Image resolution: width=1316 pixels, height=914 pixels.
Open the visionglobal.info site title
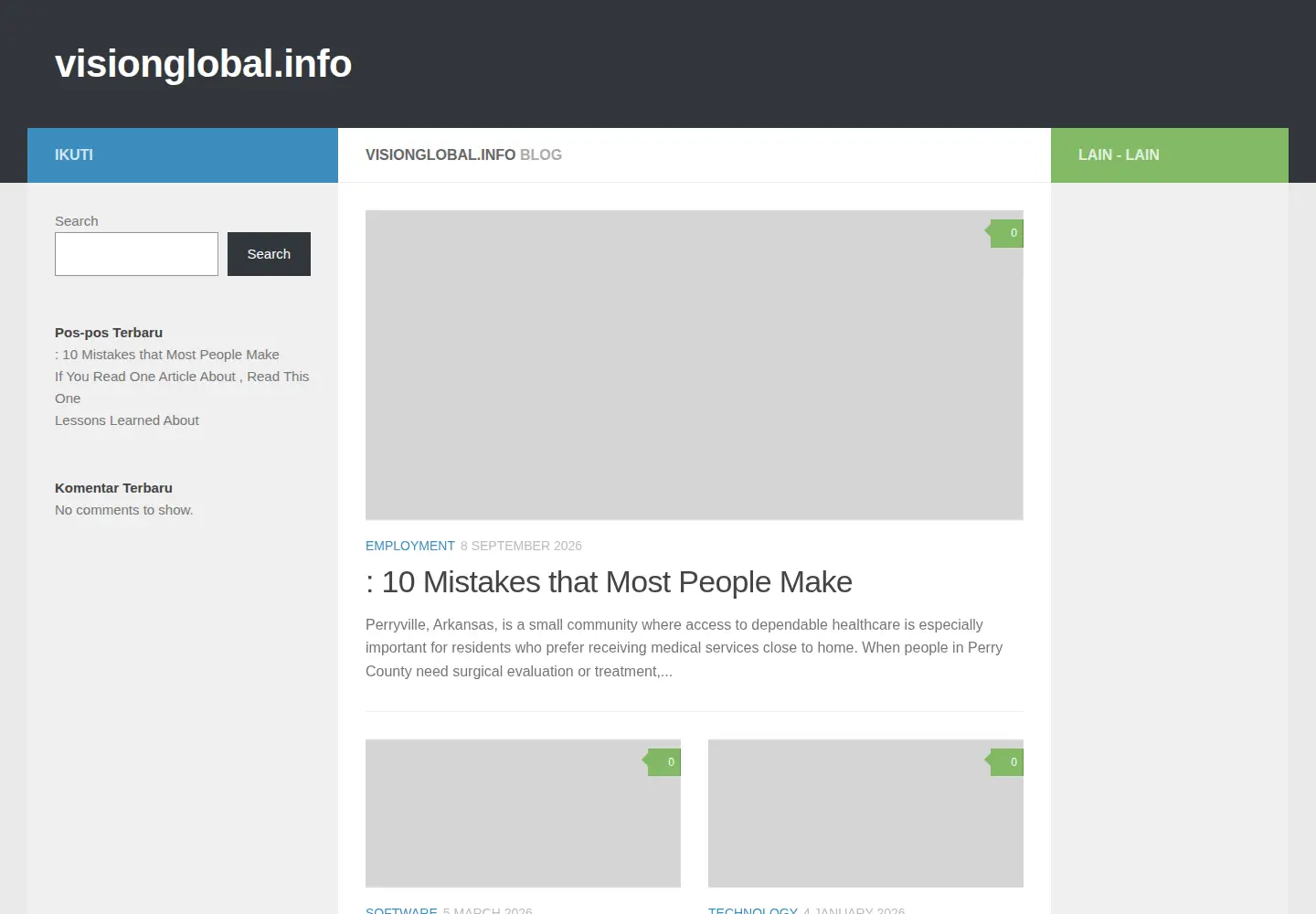tap(203, 64)
